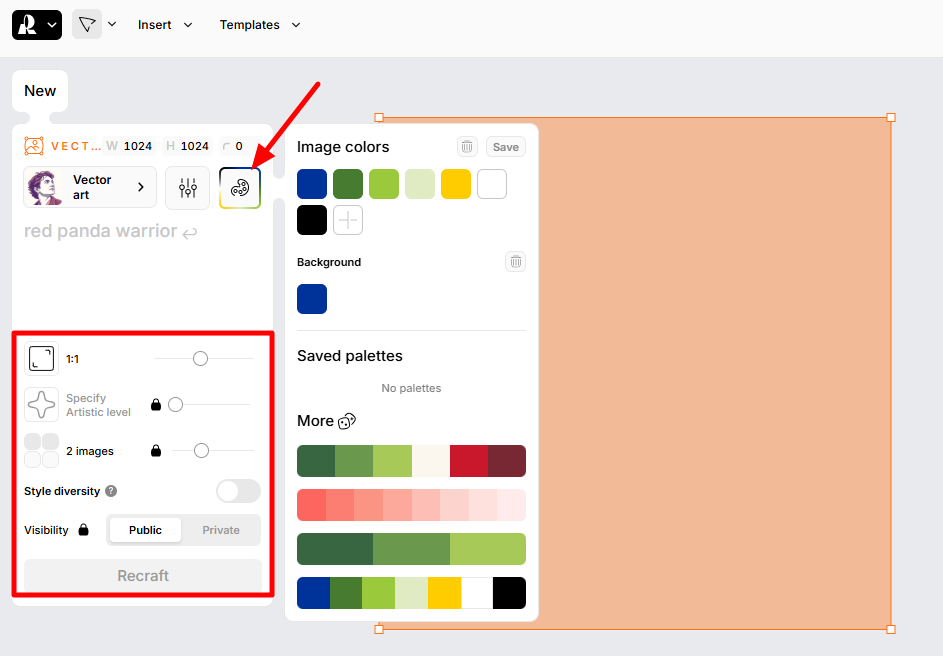943x656 pixels.
Task: Select the dark blue image color swatch
Action: (312, 184)
